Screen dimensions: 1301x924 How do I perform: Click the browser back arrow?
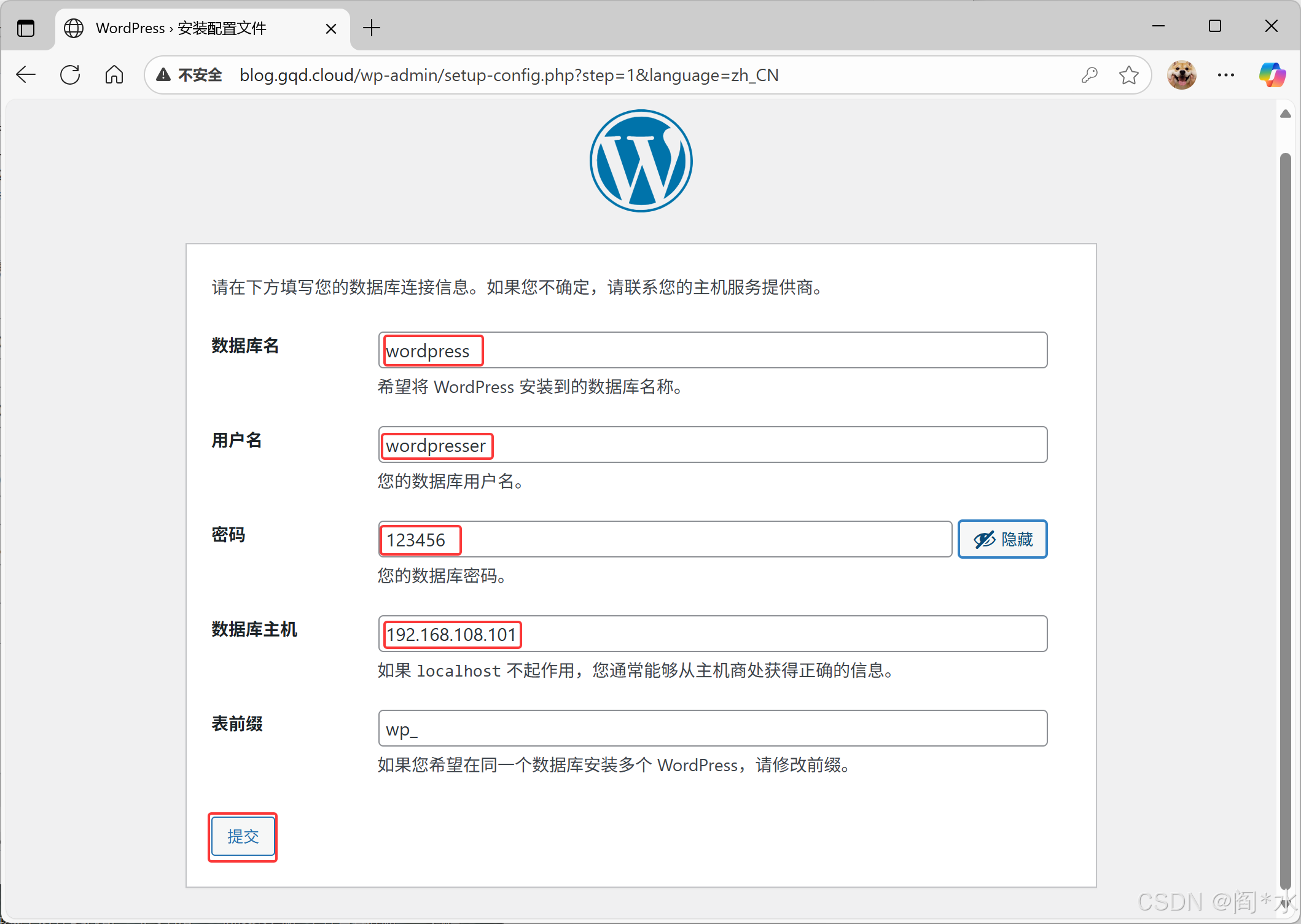[x=26, y=75]
